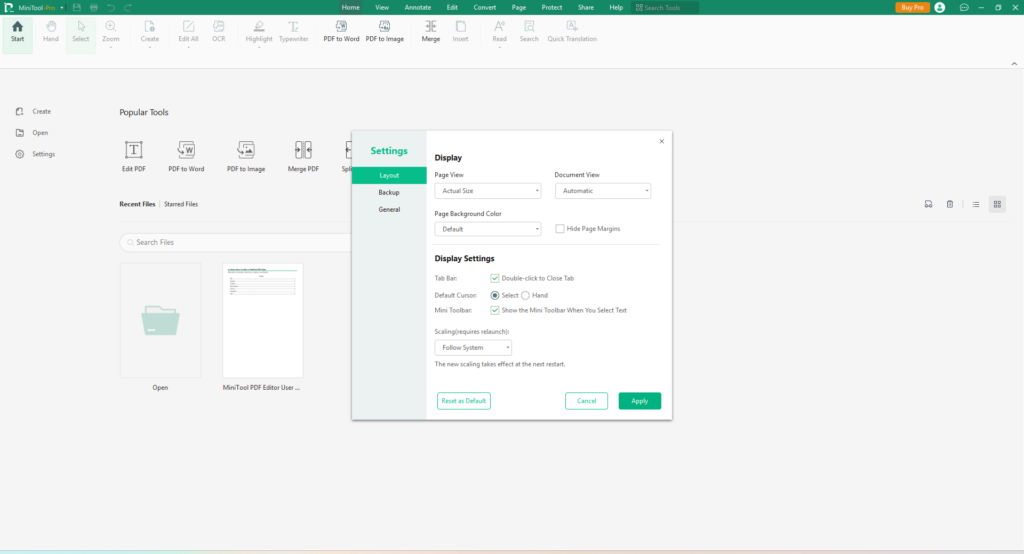
Task: Open the user account avatar
Action: 940,7
